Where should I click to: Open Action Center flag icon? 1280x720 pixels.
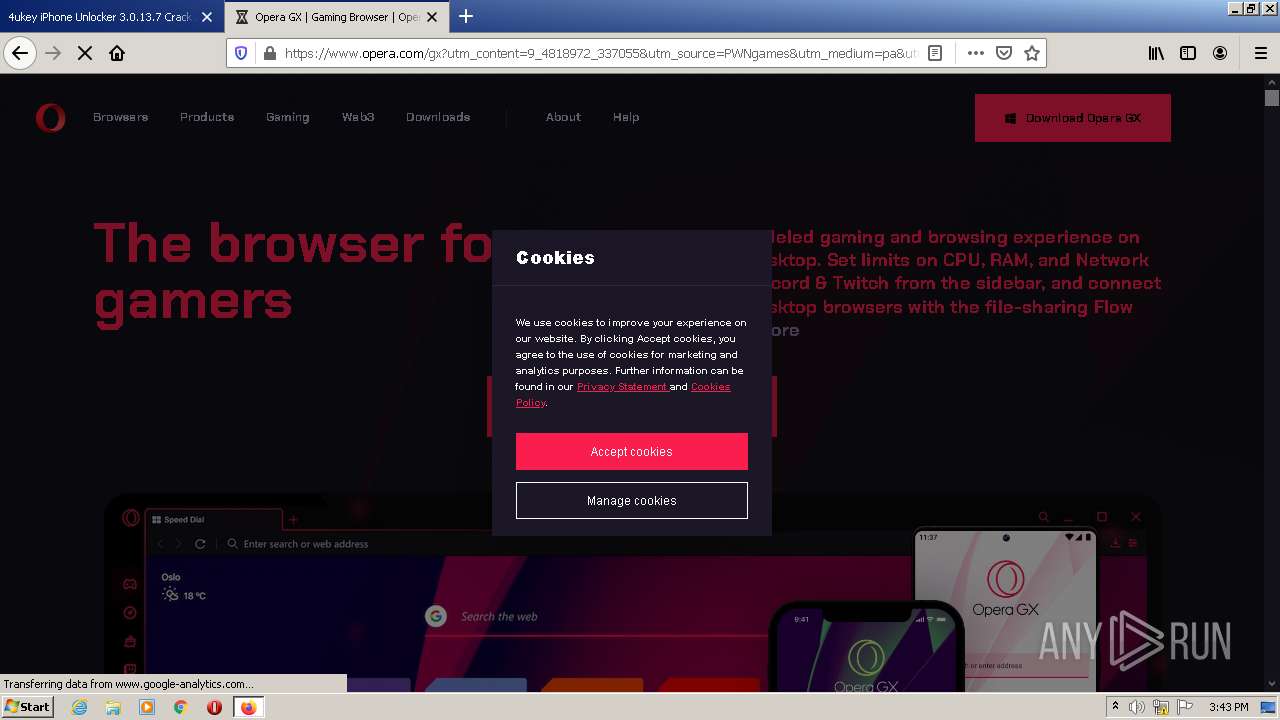[x=1185, y=707]
